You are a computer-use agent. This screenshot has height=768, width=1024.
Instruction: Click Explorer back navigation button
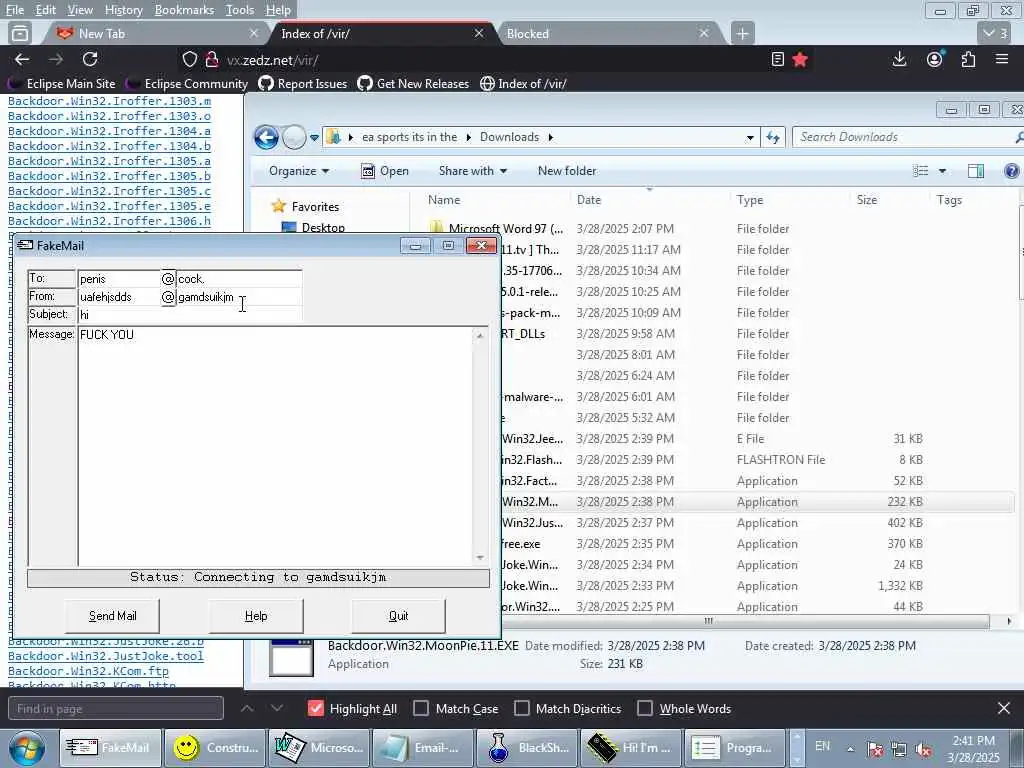266,137
